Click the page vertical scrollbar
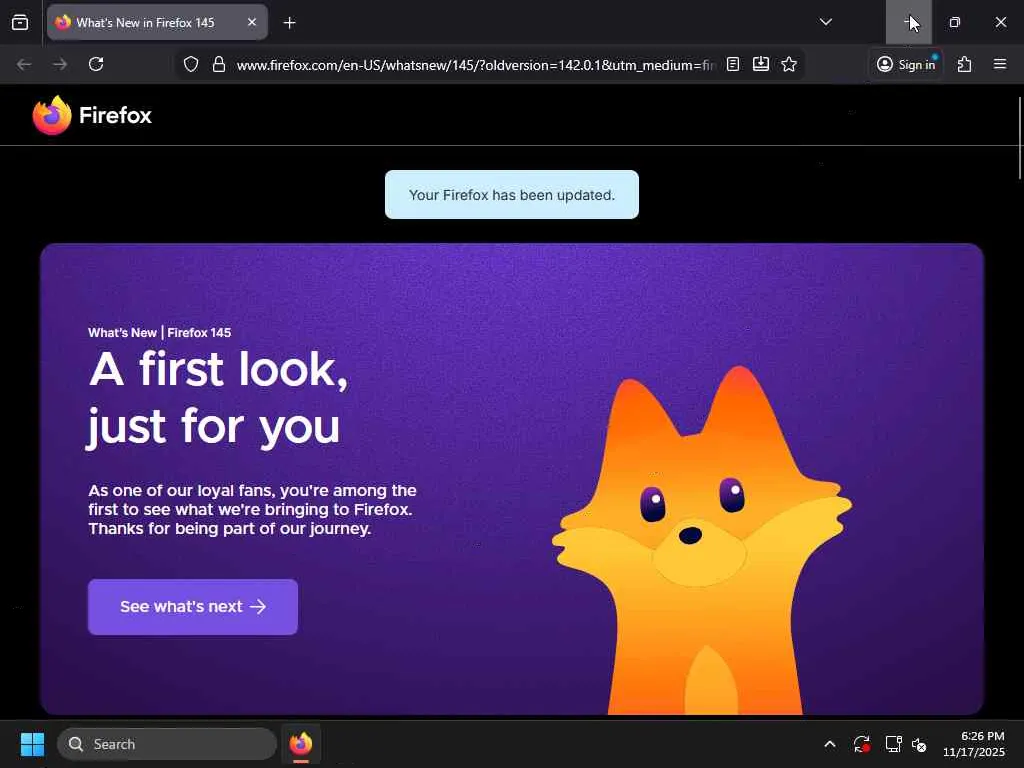 (x=1019, y=137)
